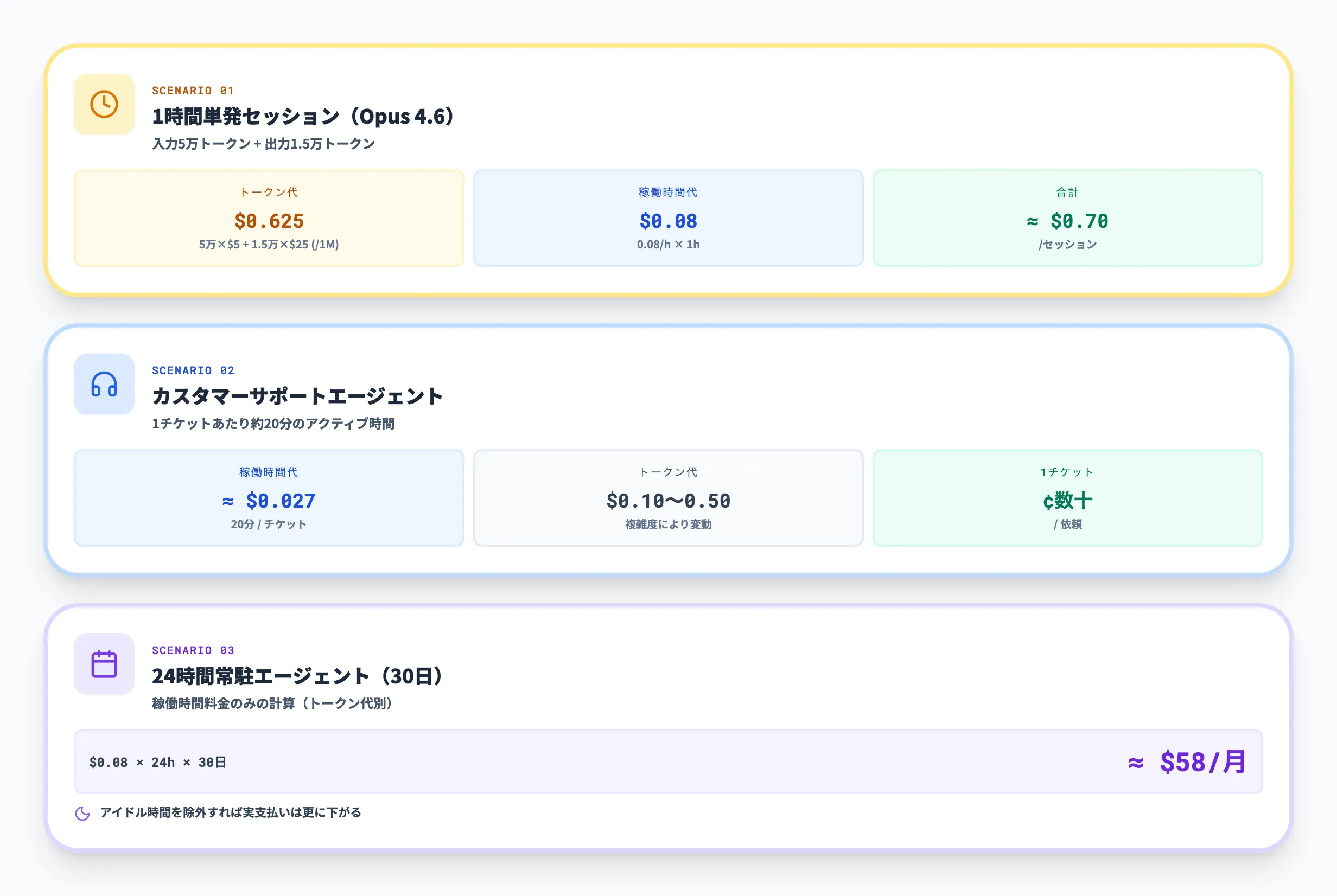Viewport: 1337px width, 896px height.
Task: Select the 合計 ≈ $0.70 card
Action: pyautogui.click(x=1068, y=217)
